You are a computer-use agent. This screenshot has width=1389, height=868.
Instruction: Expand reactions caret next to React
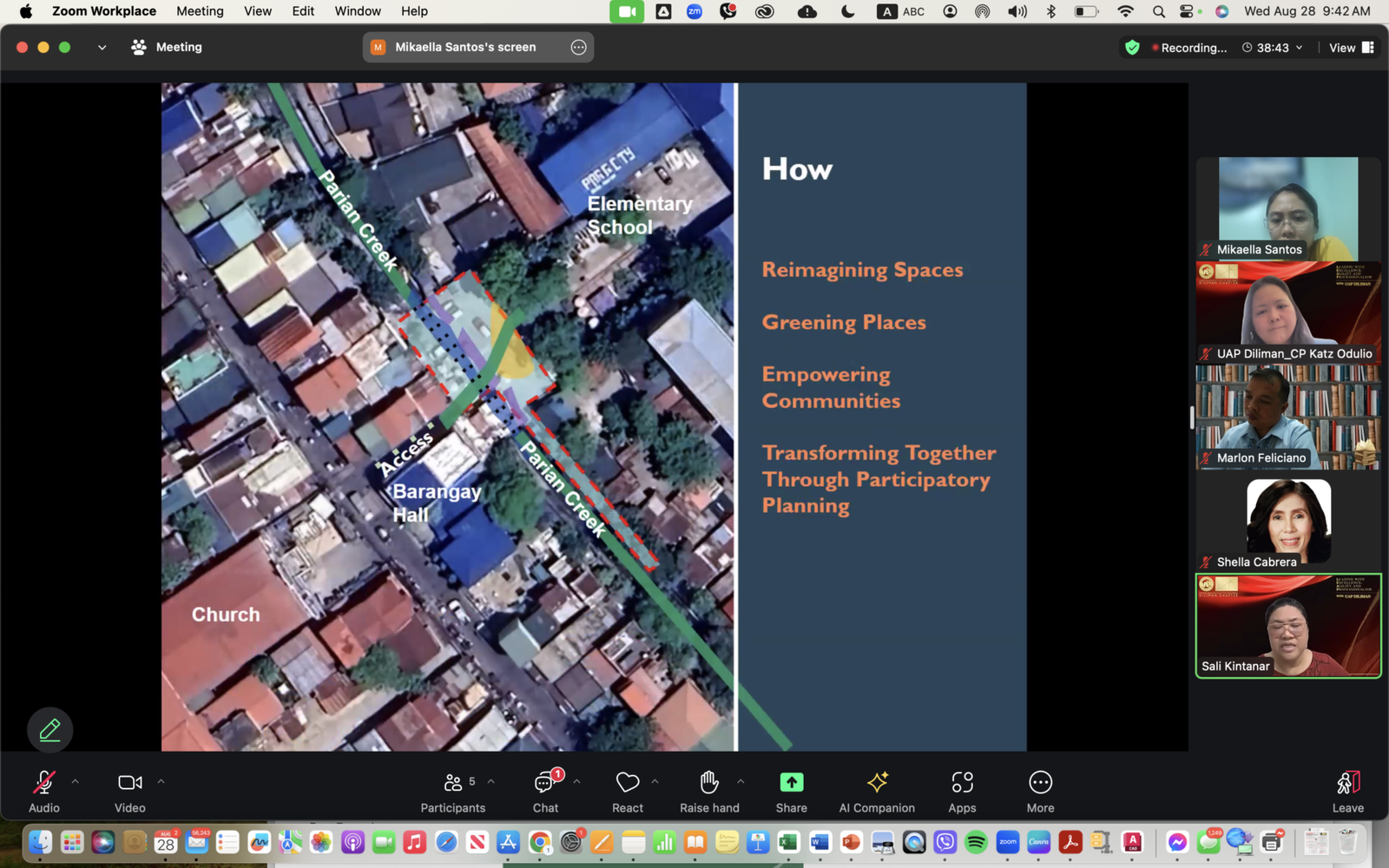(655, 781)
